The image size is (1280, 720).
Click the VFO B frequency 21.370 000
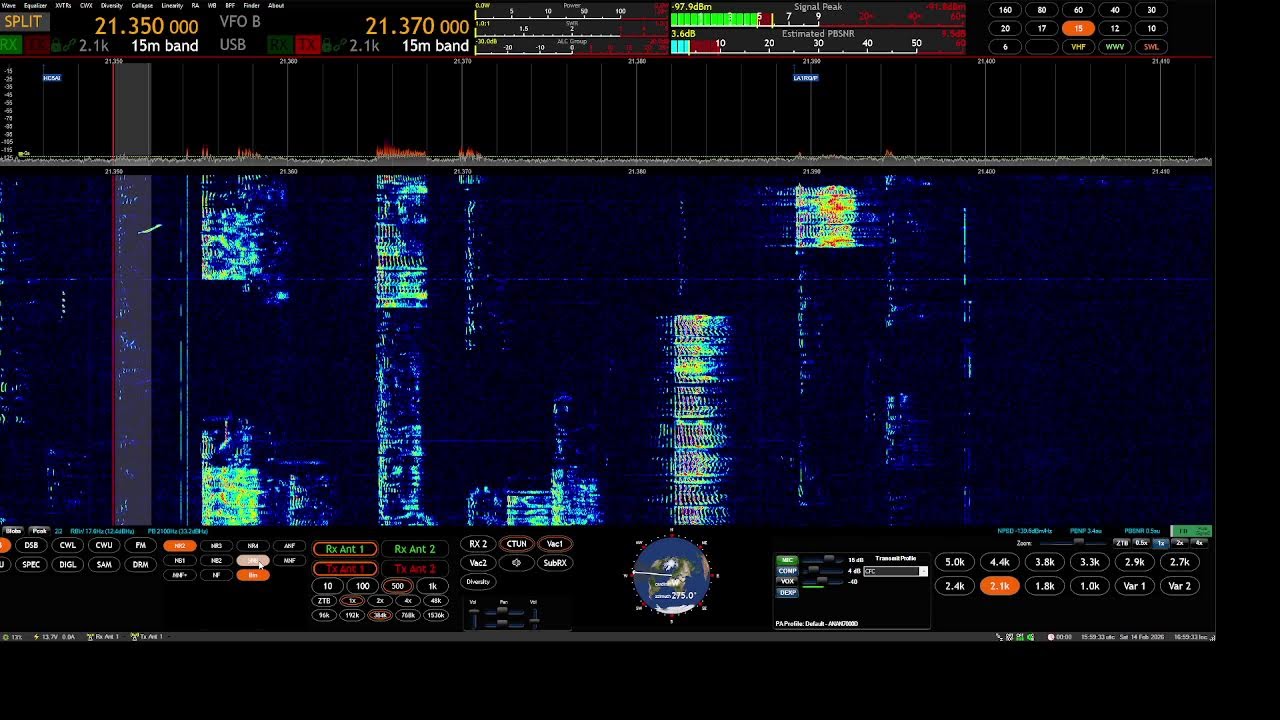click(x=417, y=26)
